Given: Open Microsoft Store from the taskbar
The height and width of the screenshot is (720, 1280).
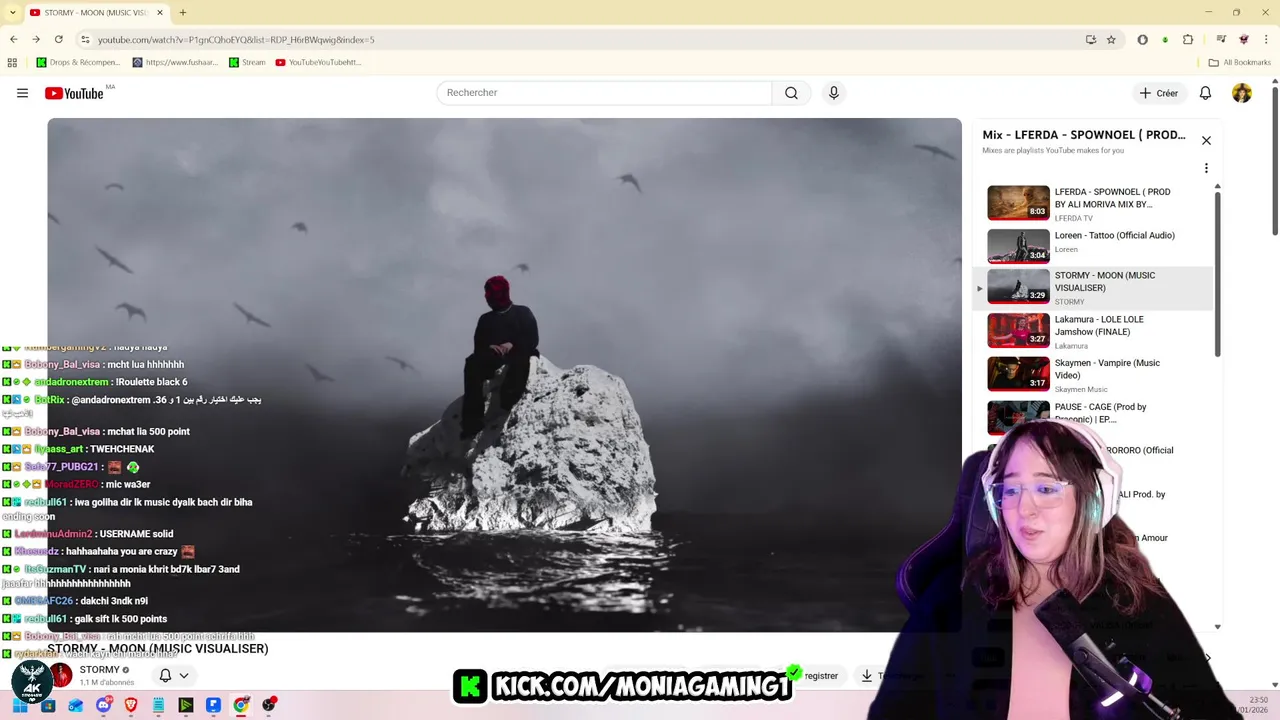Looking at the screenshot, I should [48, 705].
